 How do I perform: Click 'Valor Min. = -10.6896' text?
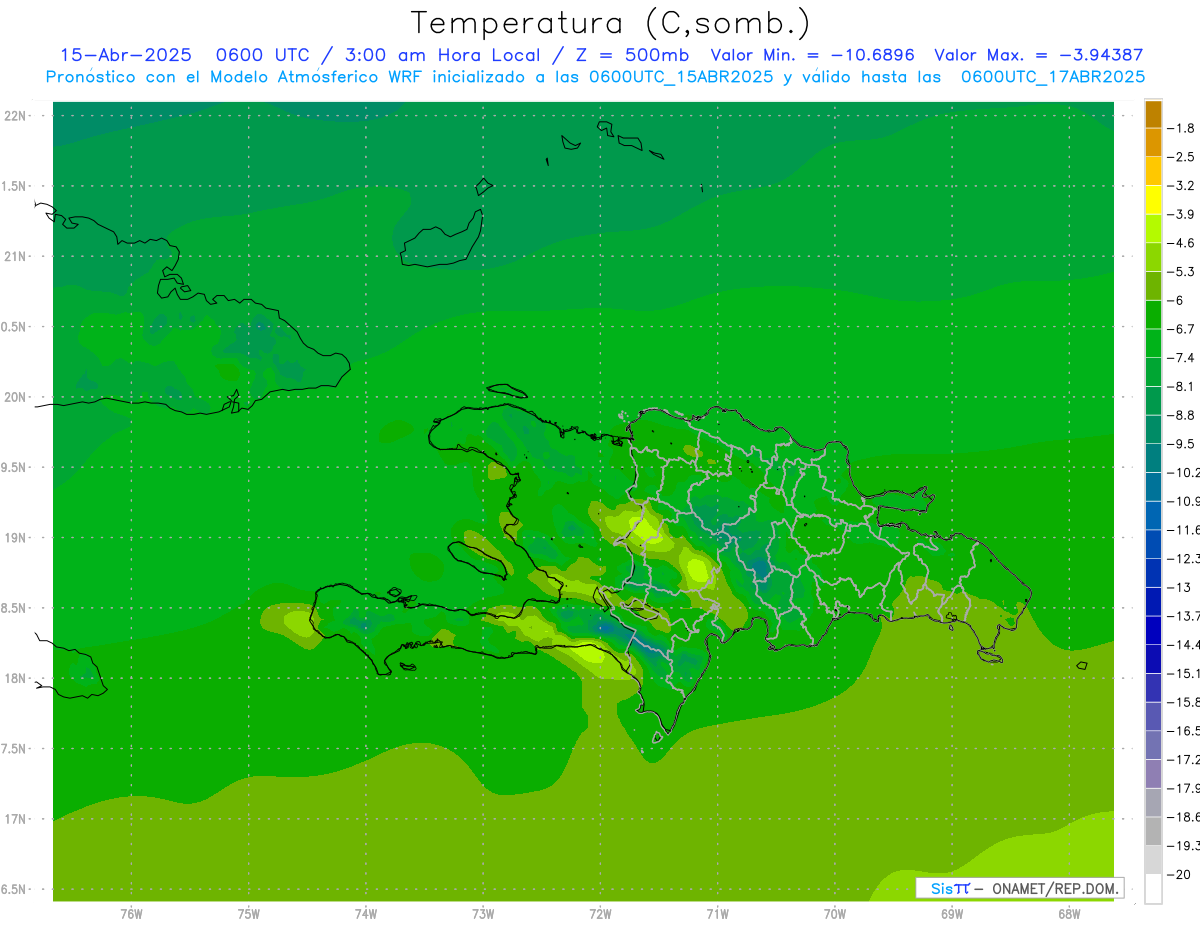(812, 55)
